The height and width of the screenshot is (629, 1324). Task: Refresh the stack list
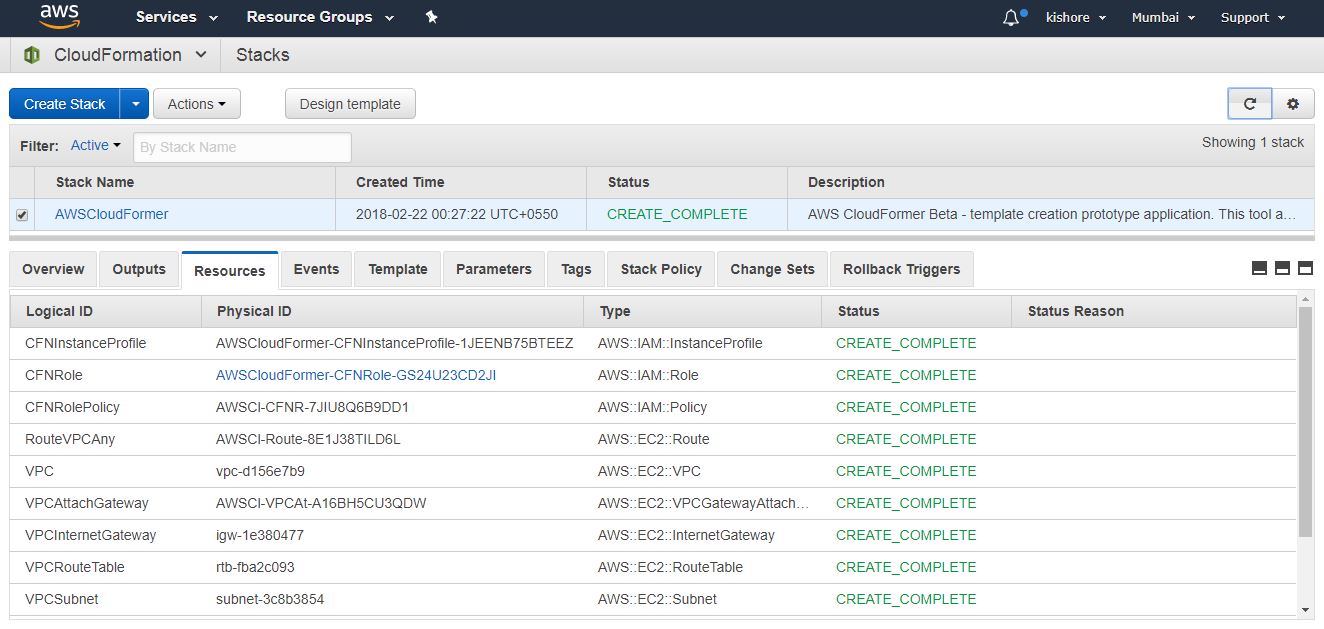click(x=1249, y=104)
